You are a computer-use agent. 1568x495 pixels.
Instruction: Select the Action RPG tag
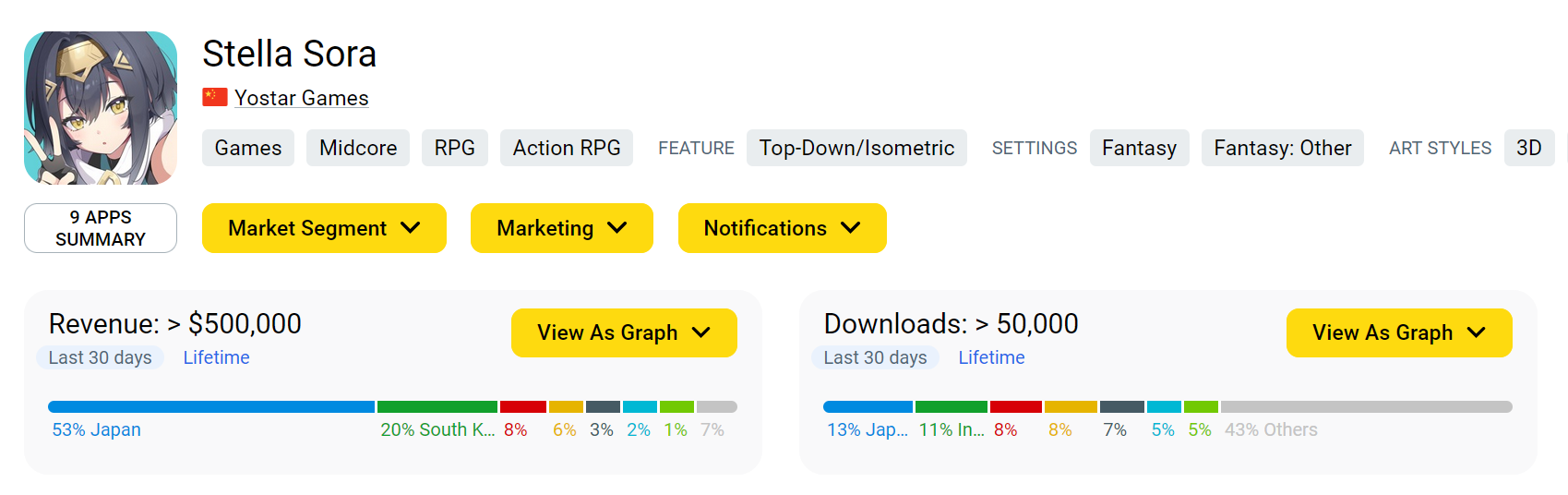pyautogui.click(x=567, y=148)
